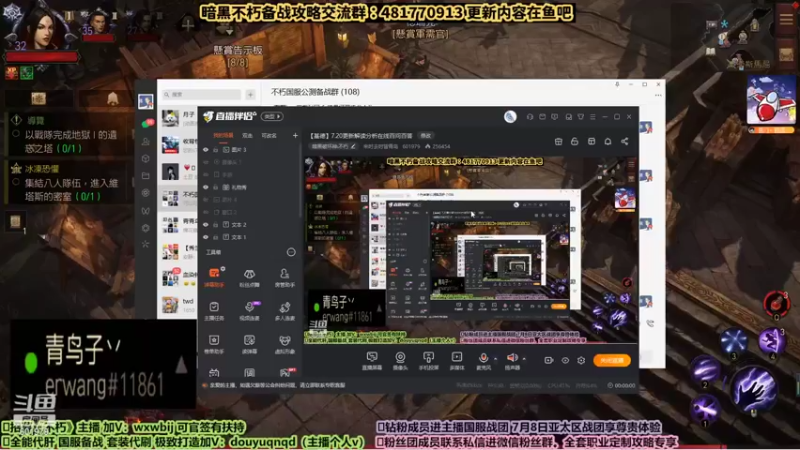800x450 pixels.
Task: Expand the microphone options arrow
Action: coord(495,359)
